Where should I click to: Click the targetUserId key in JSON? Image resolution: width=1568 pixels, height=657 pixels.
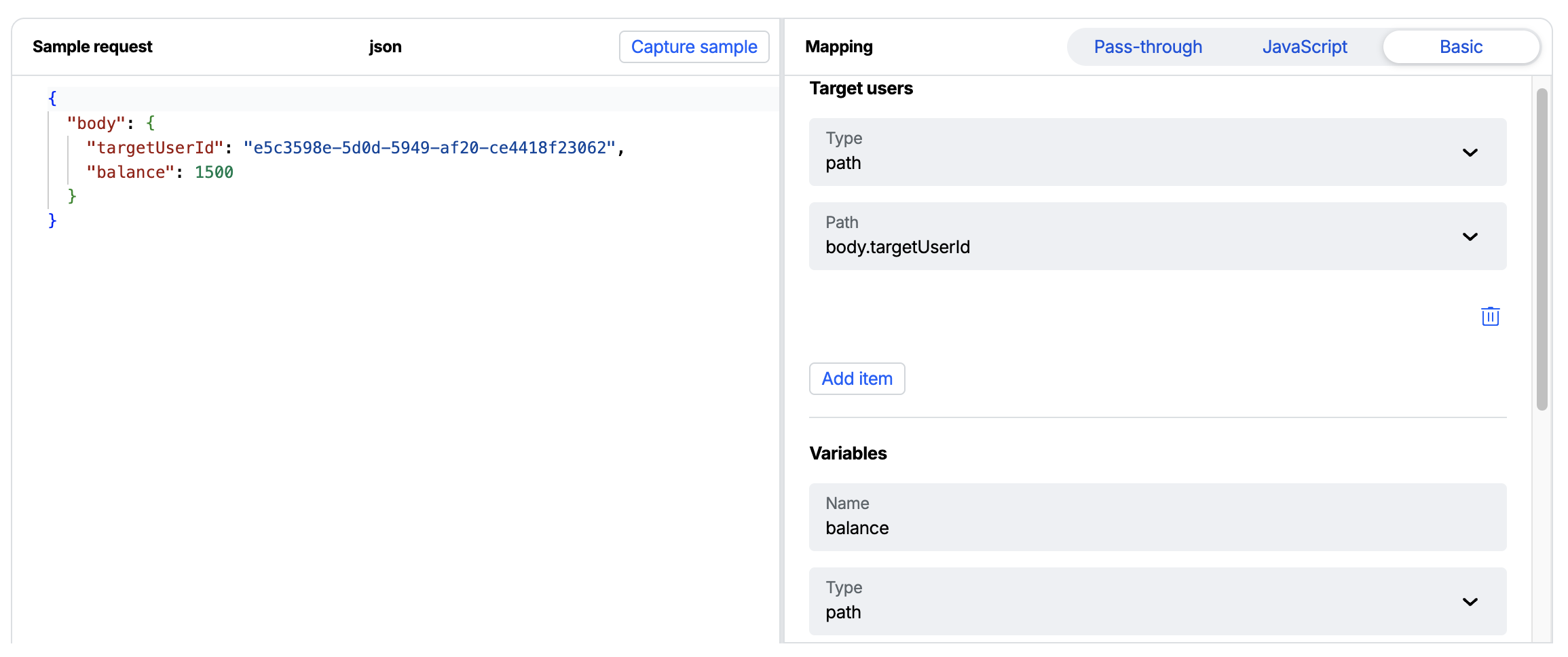155,148
